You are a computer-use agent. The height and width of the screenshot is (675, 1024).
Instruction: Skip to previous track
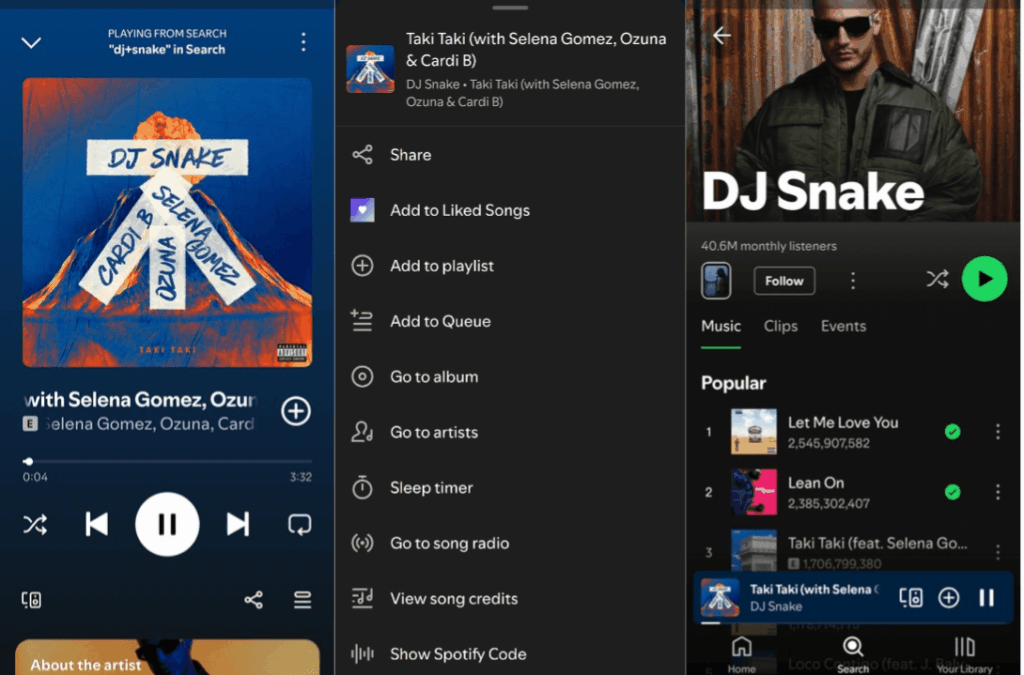click(97, 524)
